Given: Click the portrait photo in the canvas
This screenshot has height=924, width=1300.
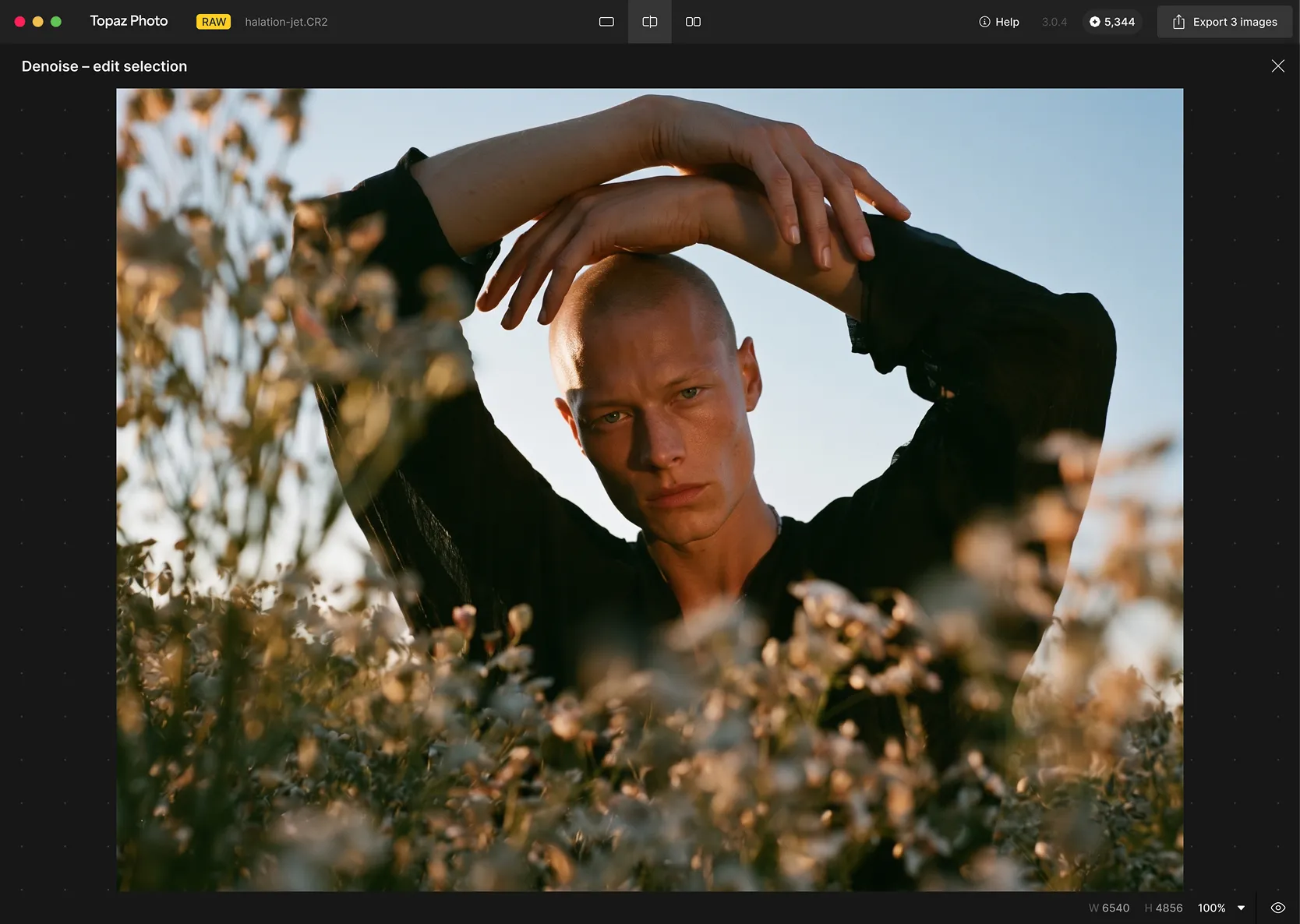Looking at the screenshot, I should [x=650, y=489].
